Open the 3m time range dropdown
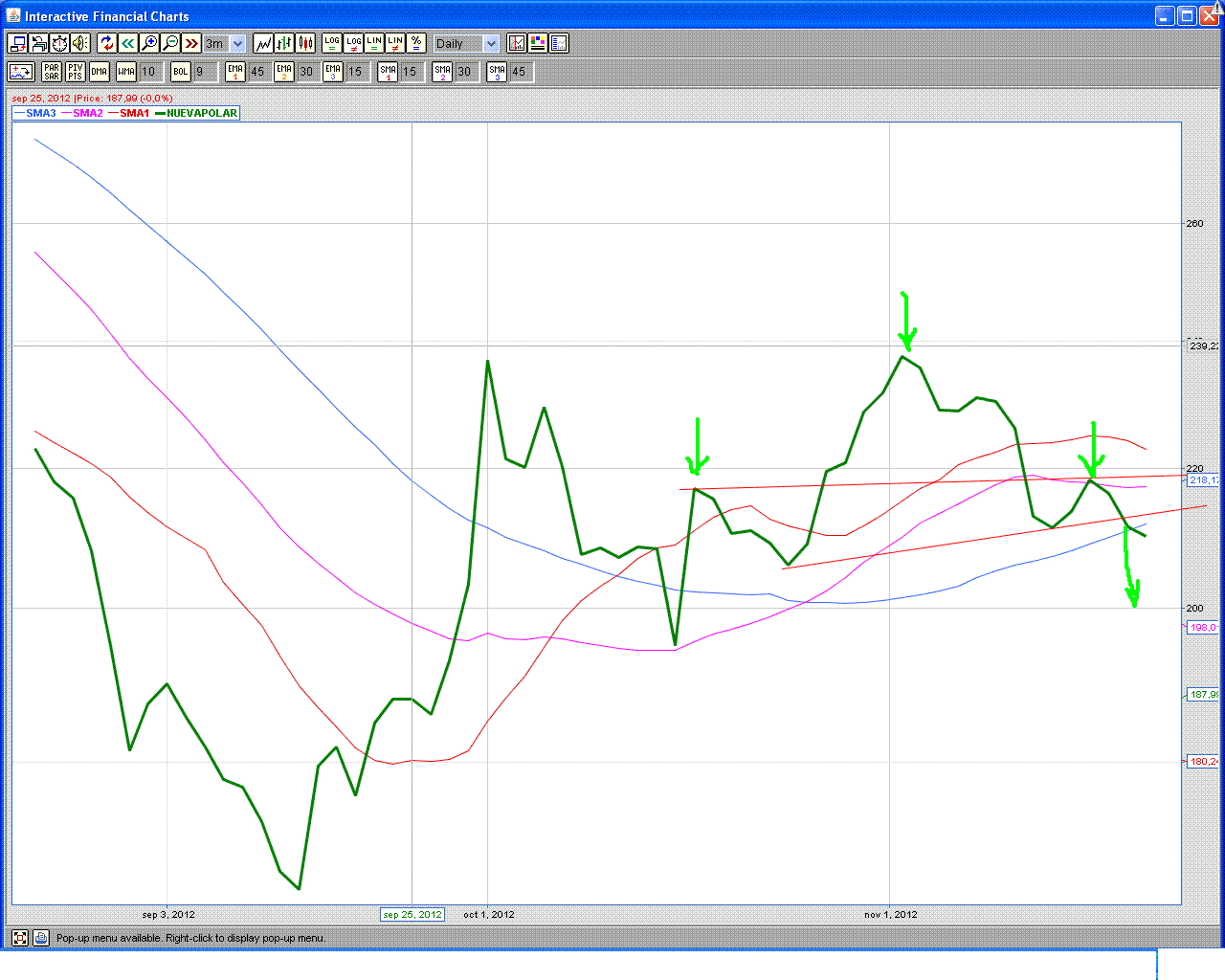Image resolution: width=1225 pixels, height=980 pixels. point(237,43)
